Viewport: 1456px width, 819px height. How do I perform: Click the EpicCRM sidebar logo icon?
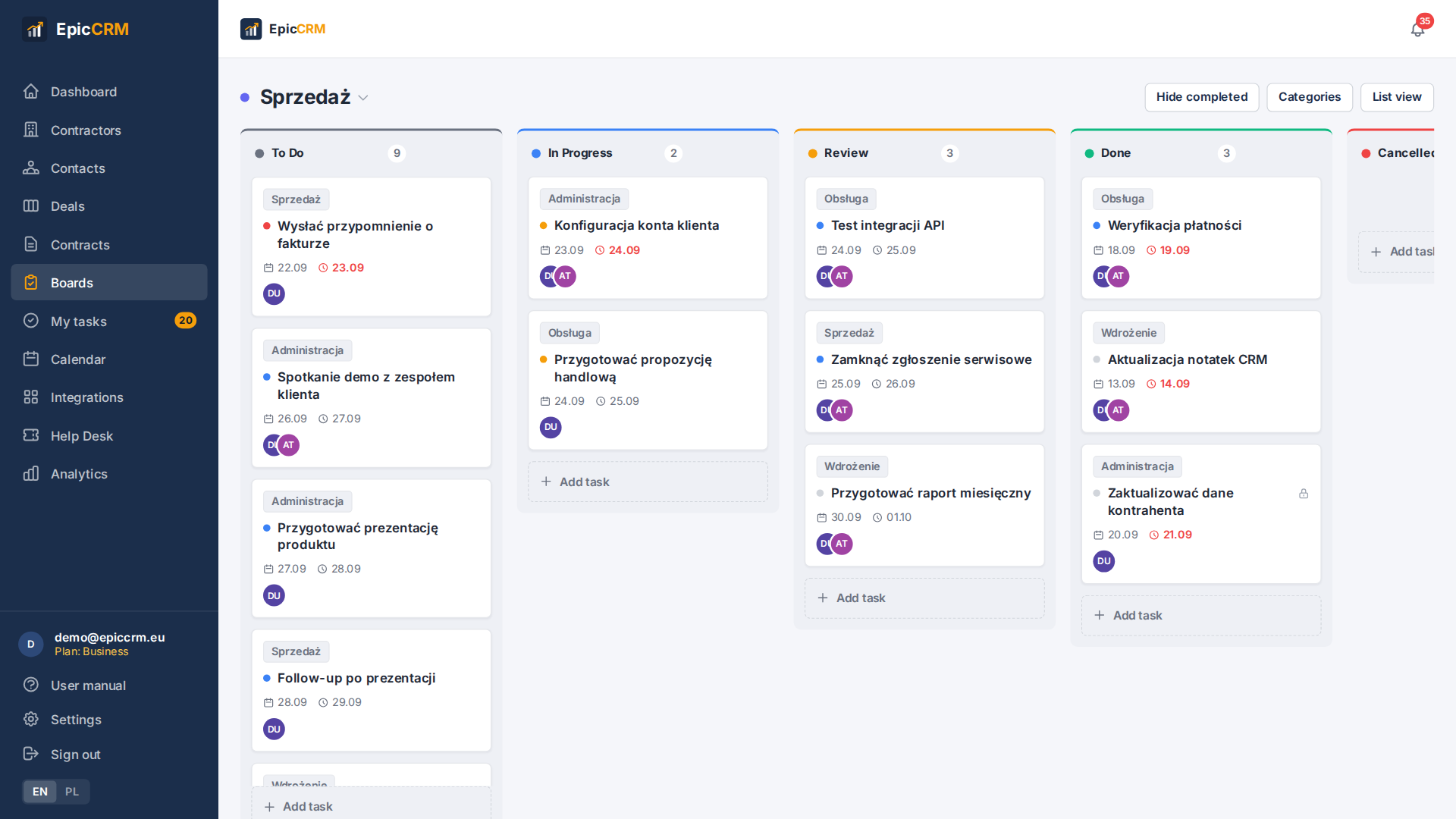point(35,29)
